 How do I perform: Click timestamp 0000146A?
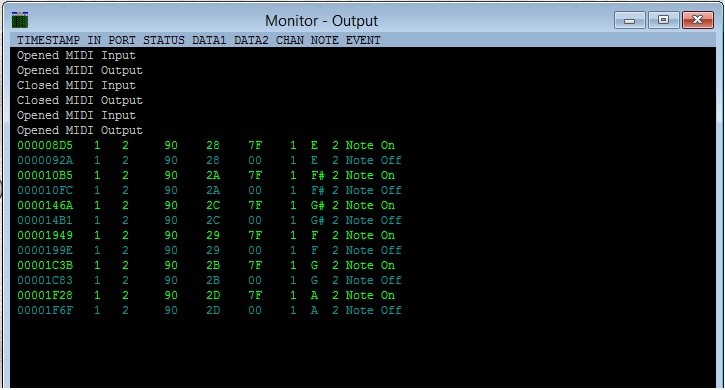pyautogui.click(x=45, y=205)
